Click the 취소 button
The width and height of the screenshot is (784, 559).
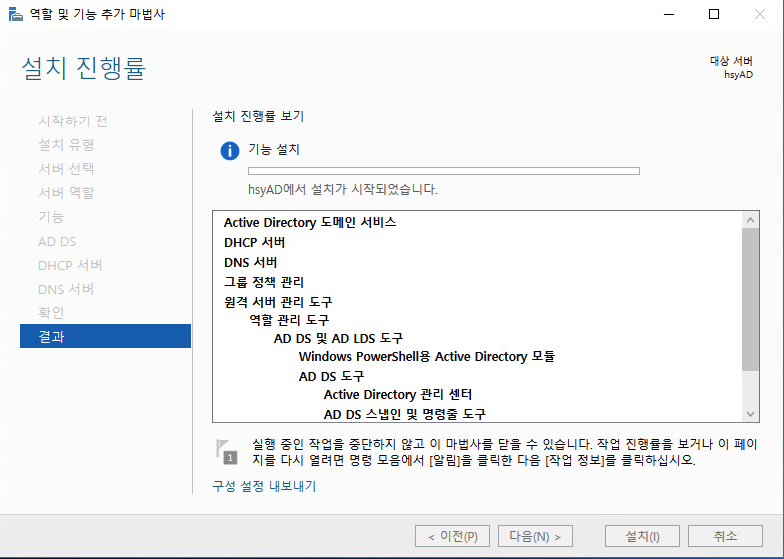point(725,536)
